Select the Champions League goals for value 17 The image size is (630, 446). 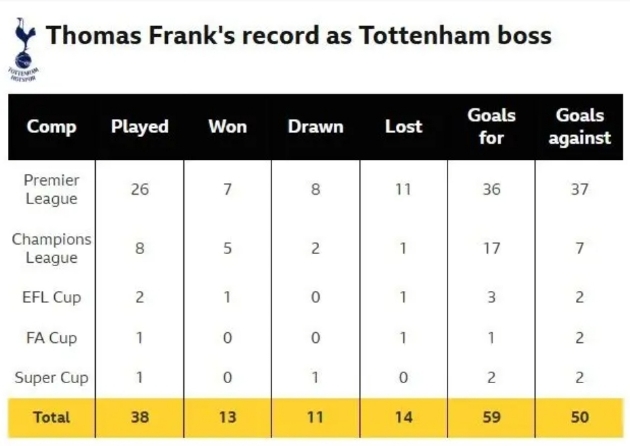point(491,249)
